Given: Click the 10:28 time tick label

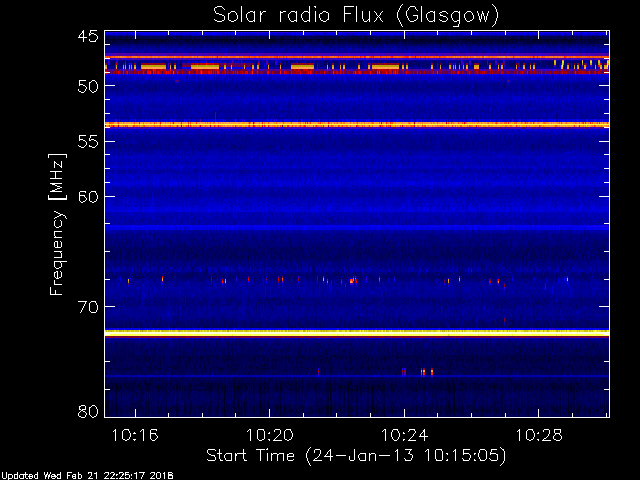Looking at the screenshot, I should (539, 435).
